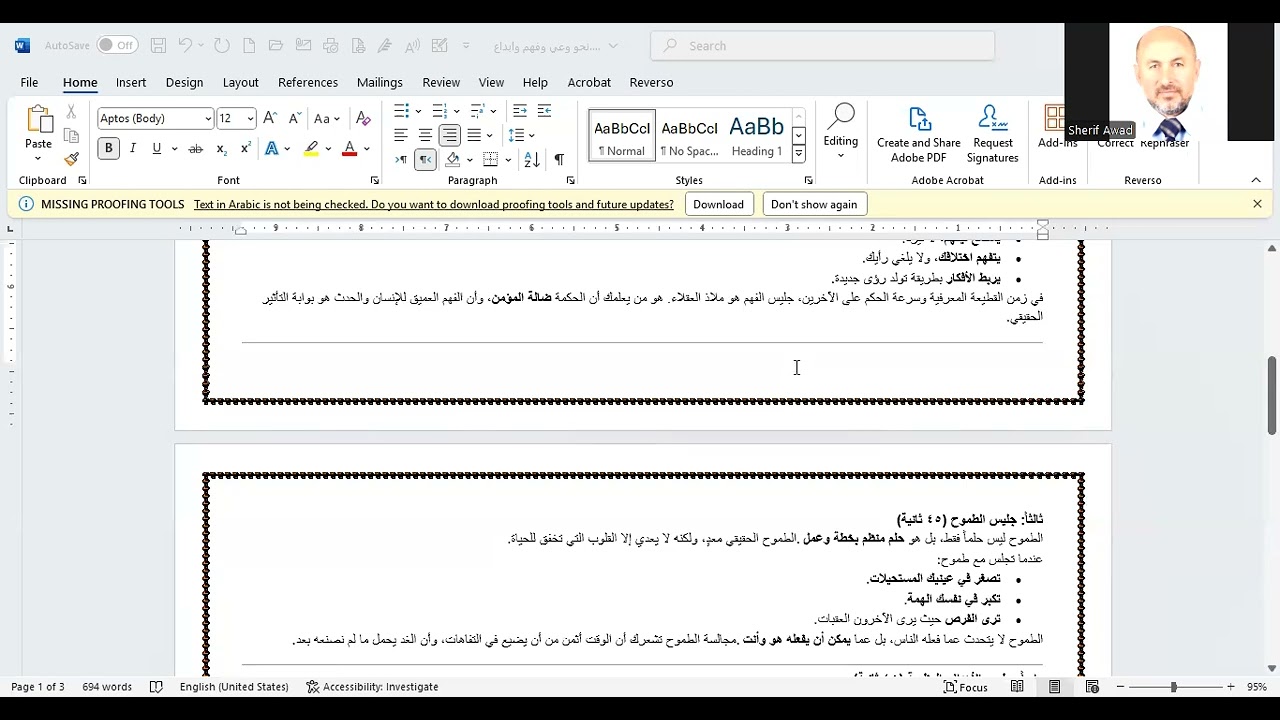Image resolution: width=1280 pixels, height=720 pixels.
Task: Undo the last action
Action: pos(185,45)
